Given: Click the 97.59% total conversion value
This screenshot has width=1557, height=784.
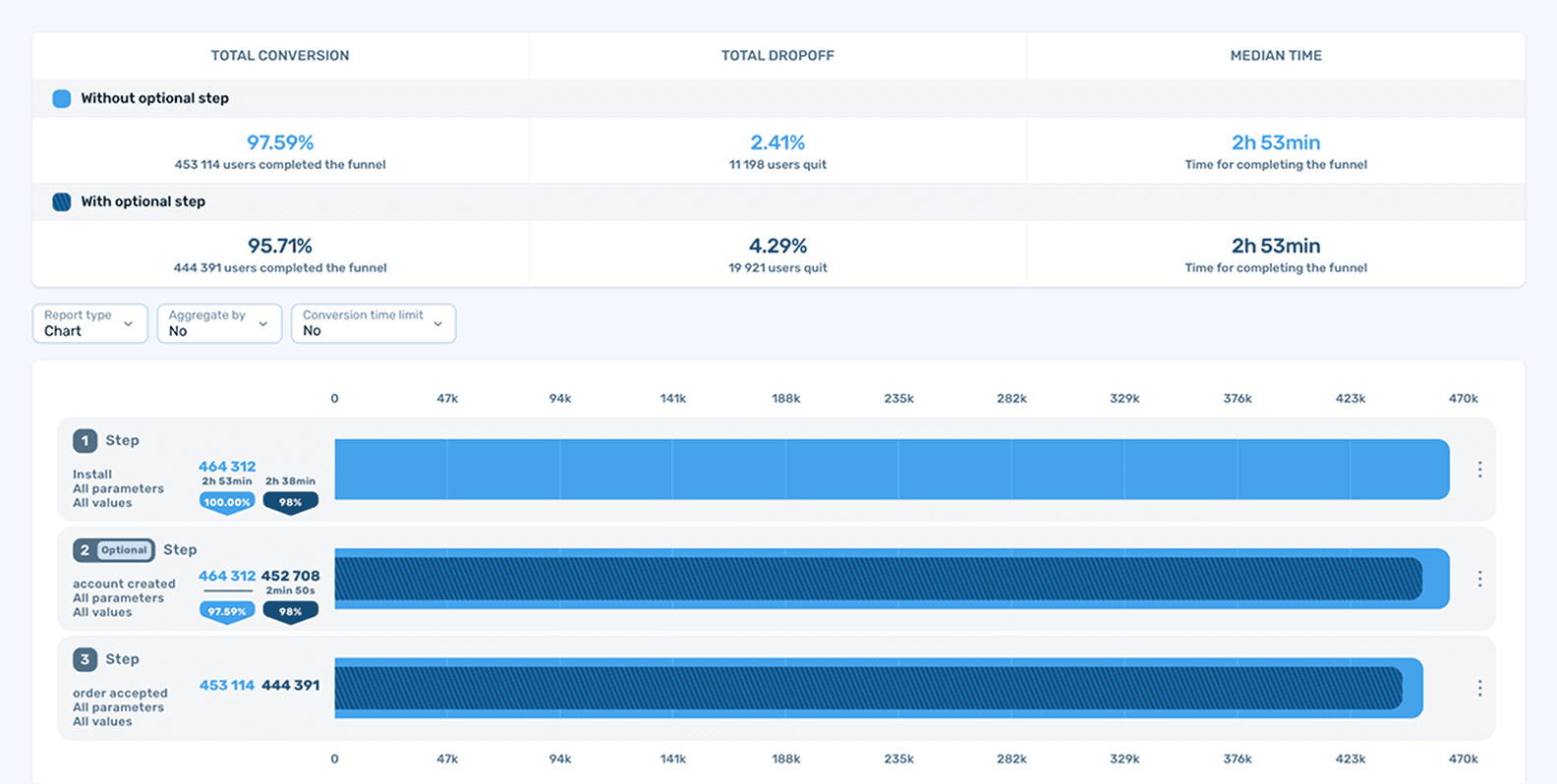Looking at the screenshot, I should click(280, 142).
